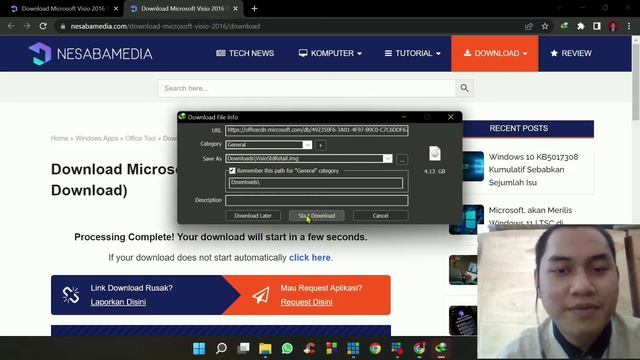Image resolution: width=640 pixels, height=360 pixels.
Task: Click into the URL field in dialog
Action: 316,130
